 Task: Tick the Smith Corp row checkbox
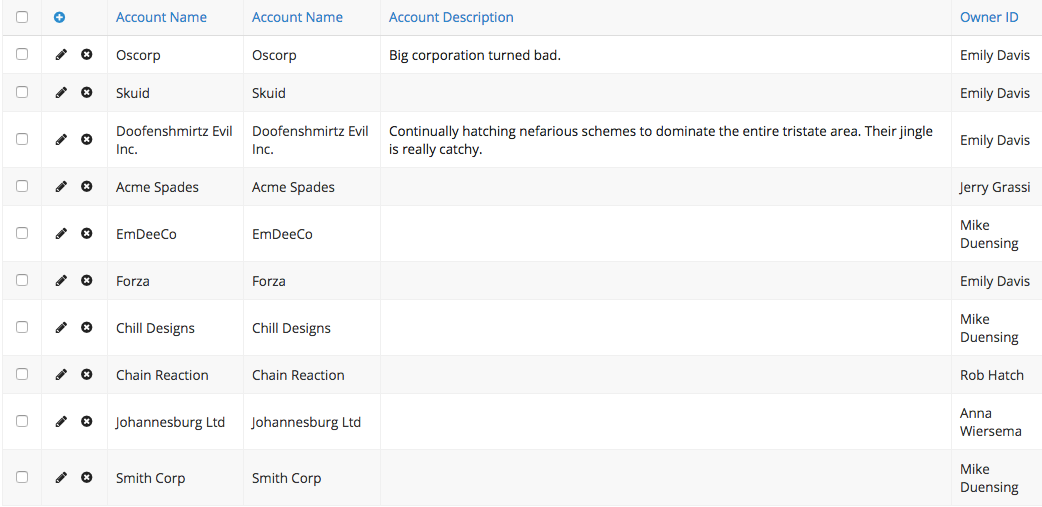pos(22,477)
